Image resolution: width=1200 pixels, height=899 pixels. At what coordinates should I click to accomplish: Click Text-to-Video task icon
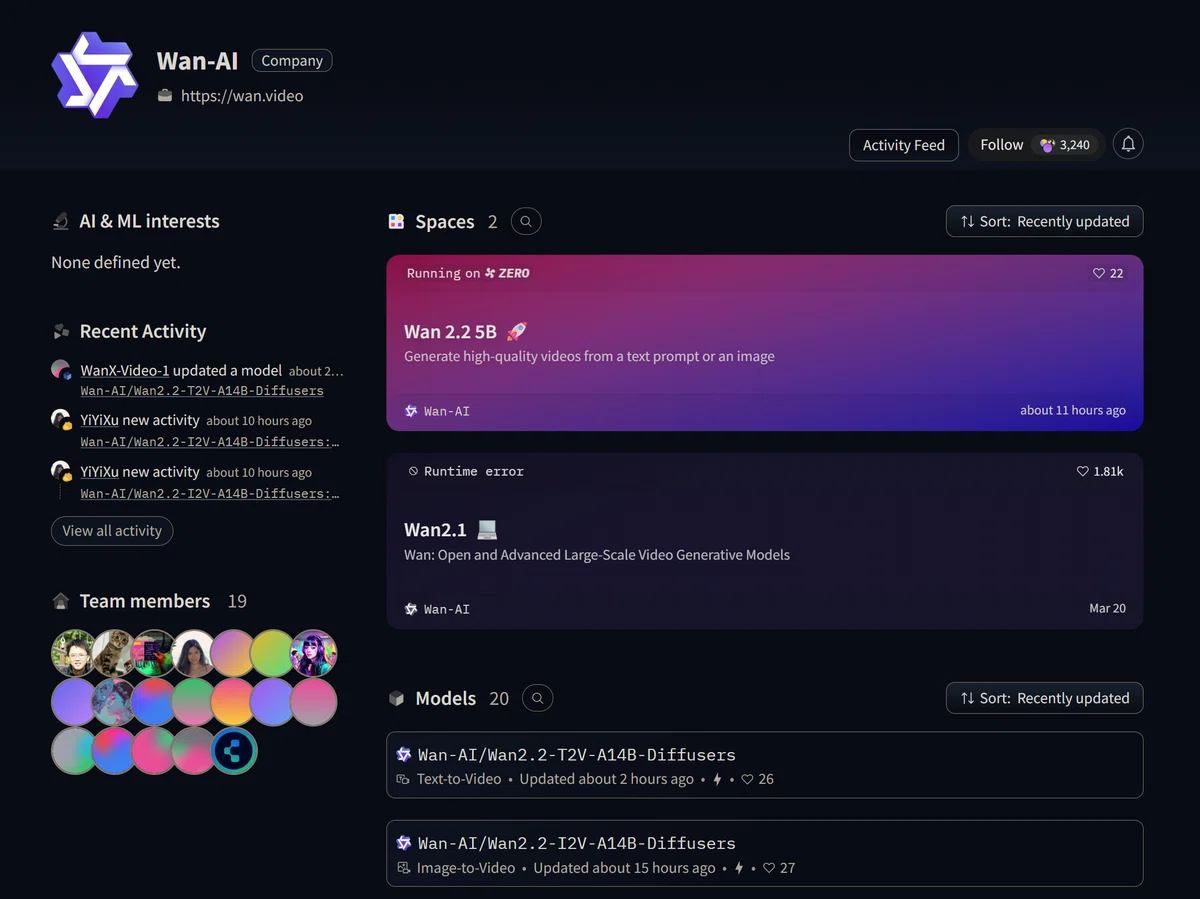click(403, 779)
